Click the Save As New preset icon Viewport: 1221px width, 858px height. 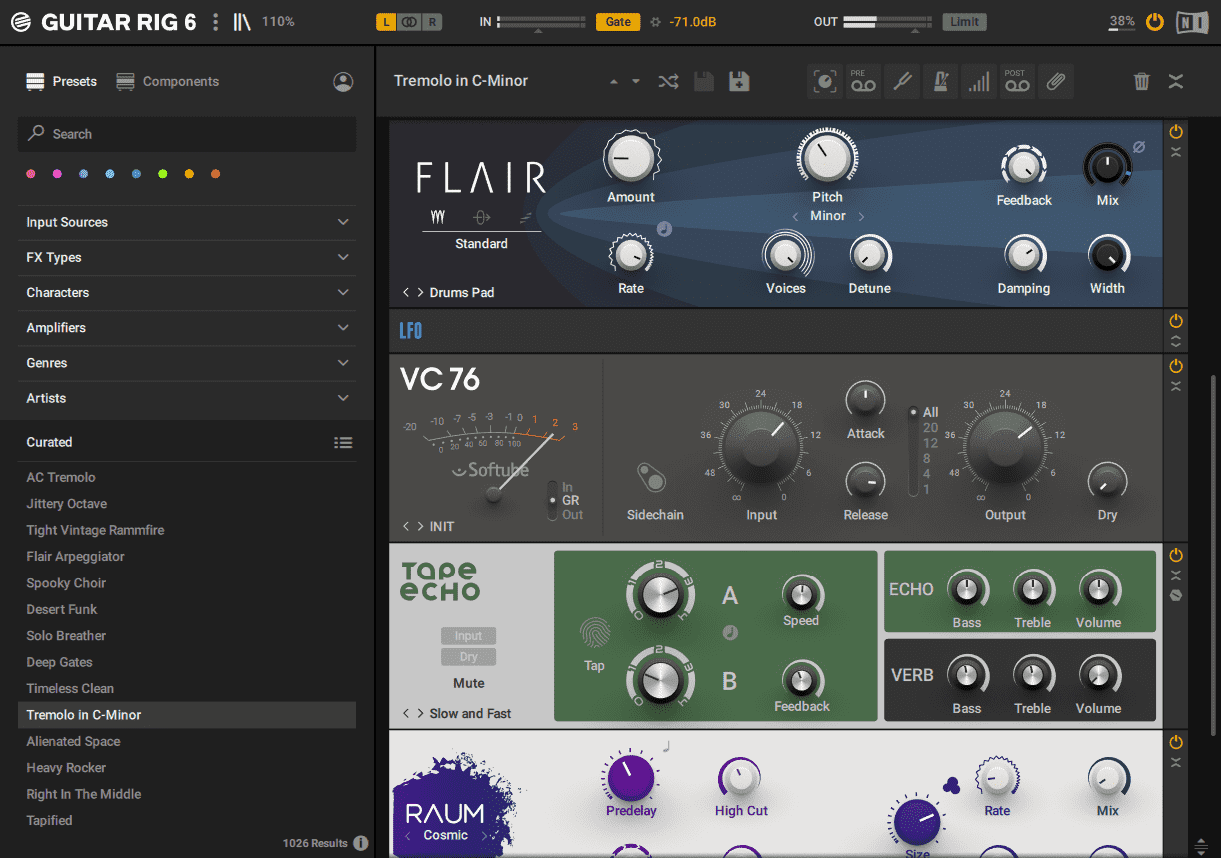(x=739, y=82)
